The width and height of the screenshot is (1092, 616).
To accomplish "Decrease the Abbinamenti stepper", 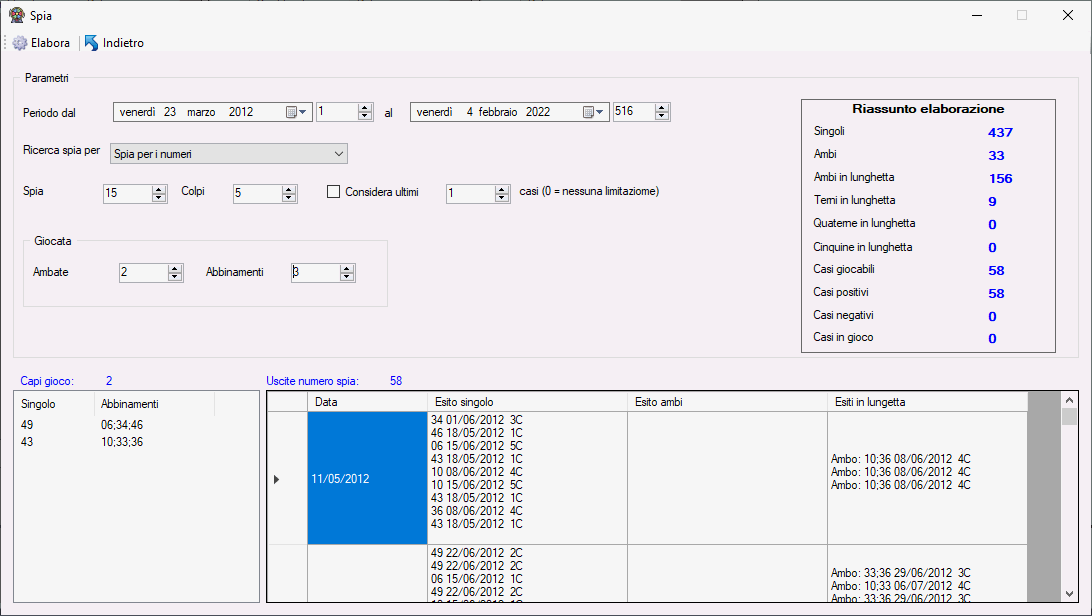I will click(347, 277).
